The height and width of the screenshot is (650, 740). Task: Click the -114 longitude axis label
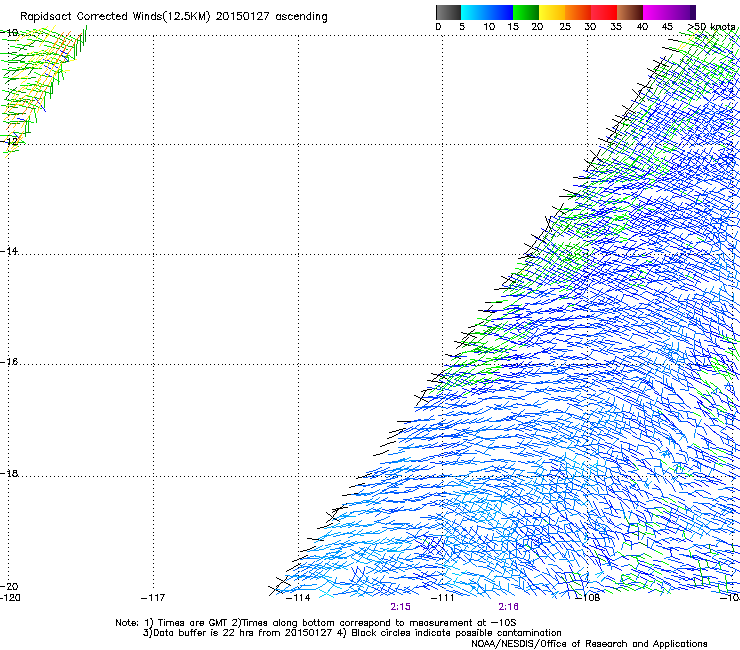pyautogui.click(x=298, y=598)
